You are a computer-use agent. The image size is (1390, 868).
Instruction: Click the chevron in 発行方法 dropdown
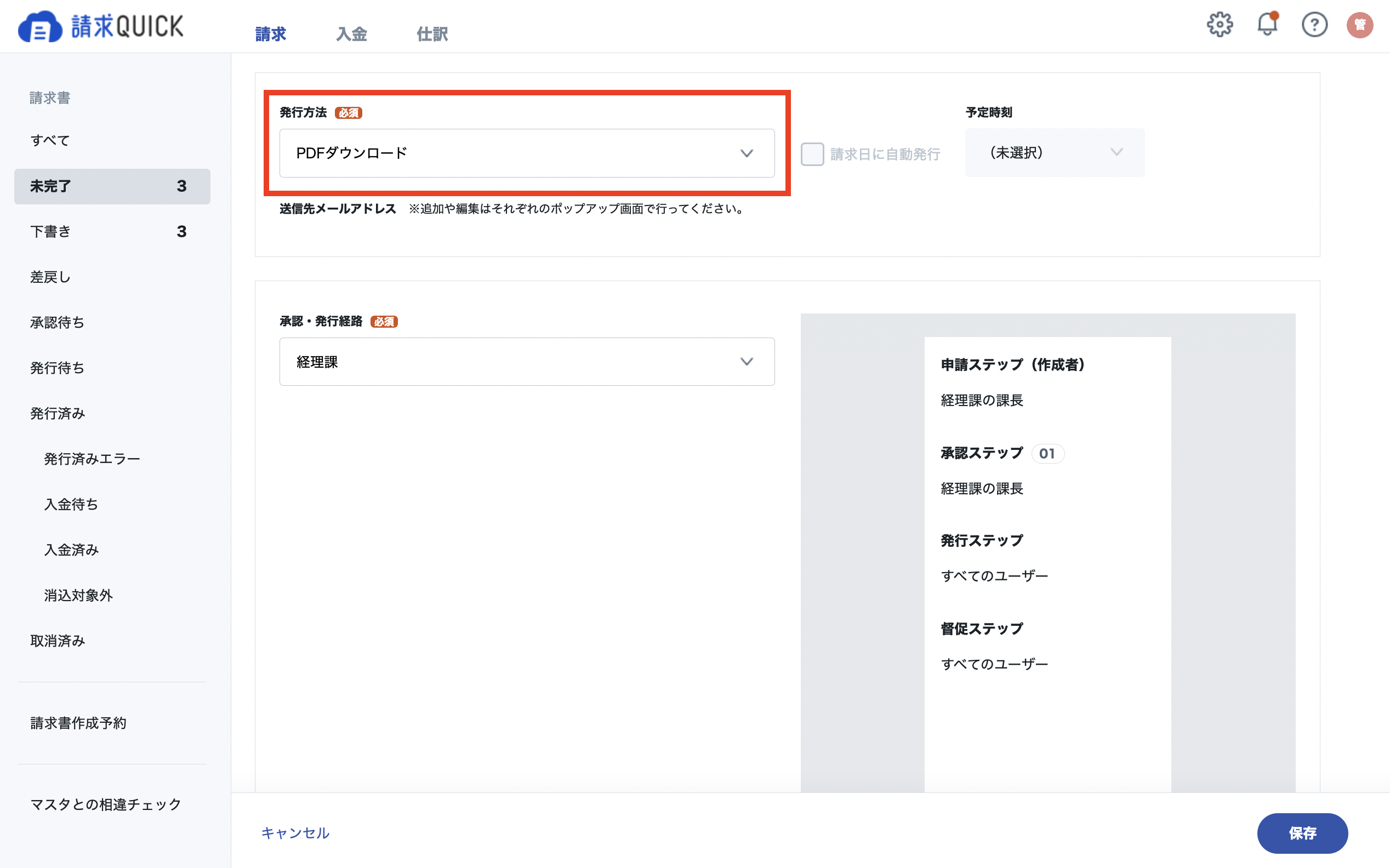pos(747,153)
